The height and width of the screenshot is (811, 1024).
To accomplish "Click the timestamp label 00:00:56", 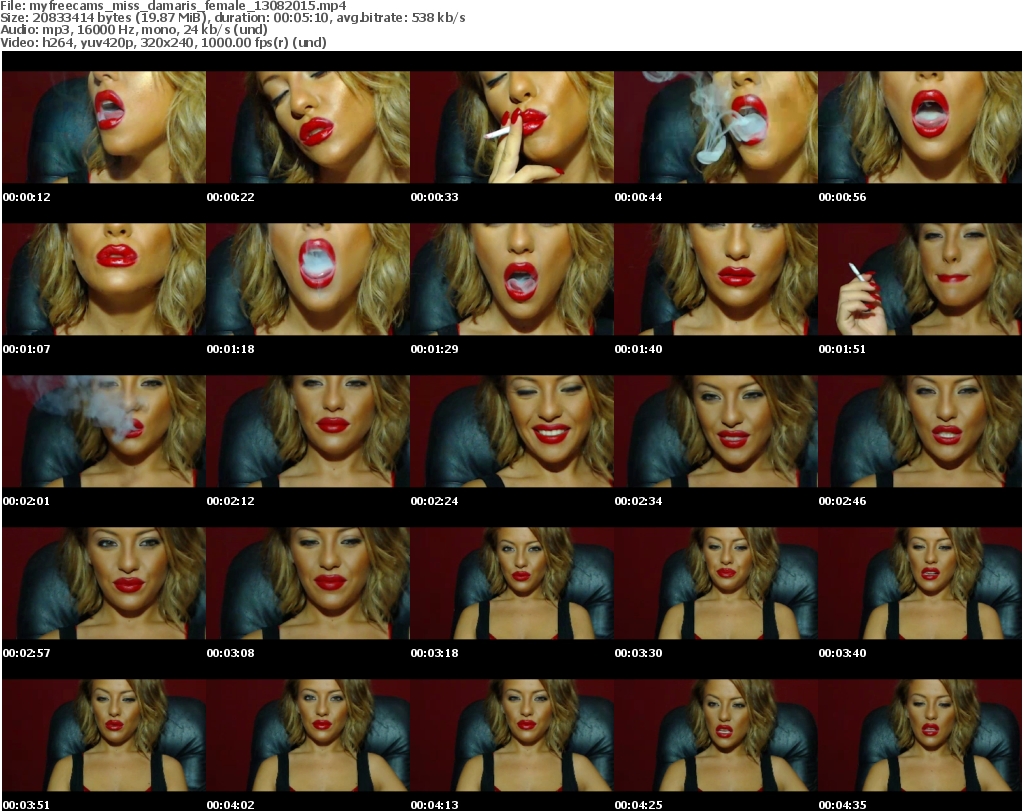I will pos(842,197).
